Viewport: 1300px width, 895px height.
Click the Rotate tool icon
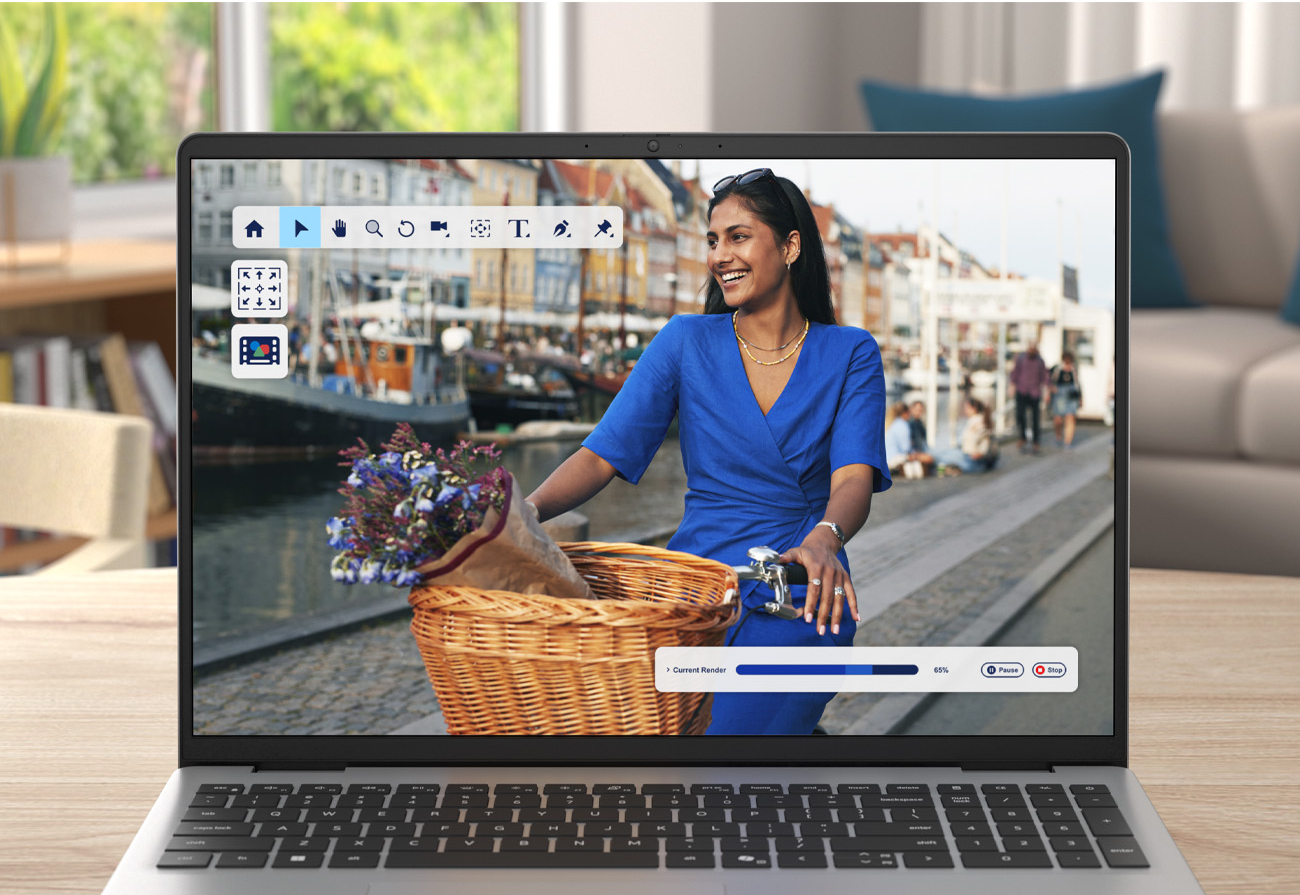405,228
